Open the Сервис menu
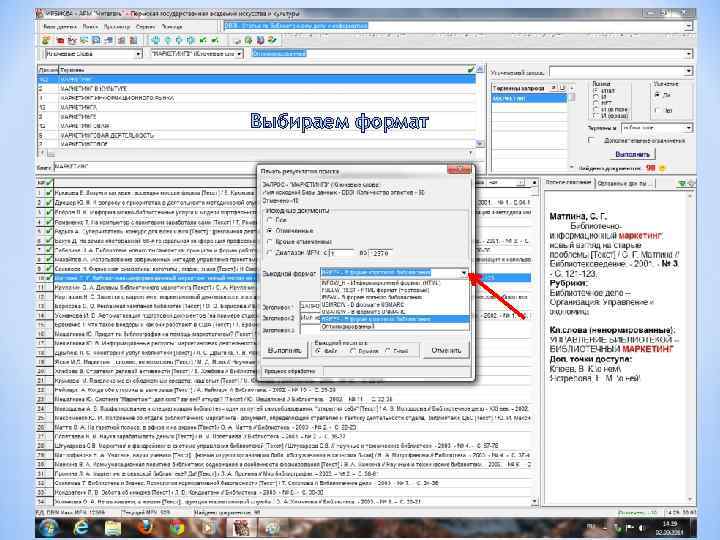The height and width of the screenshot is (540, 720). pyautogui.click(x=146, y=27)
